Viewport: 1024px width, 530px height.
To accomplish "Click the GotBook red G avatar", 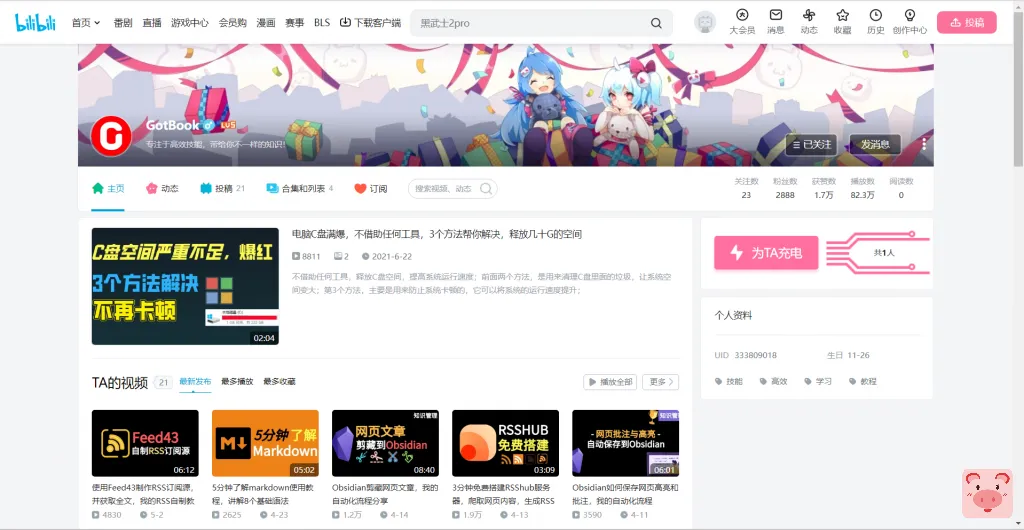I will coord(111,136).
